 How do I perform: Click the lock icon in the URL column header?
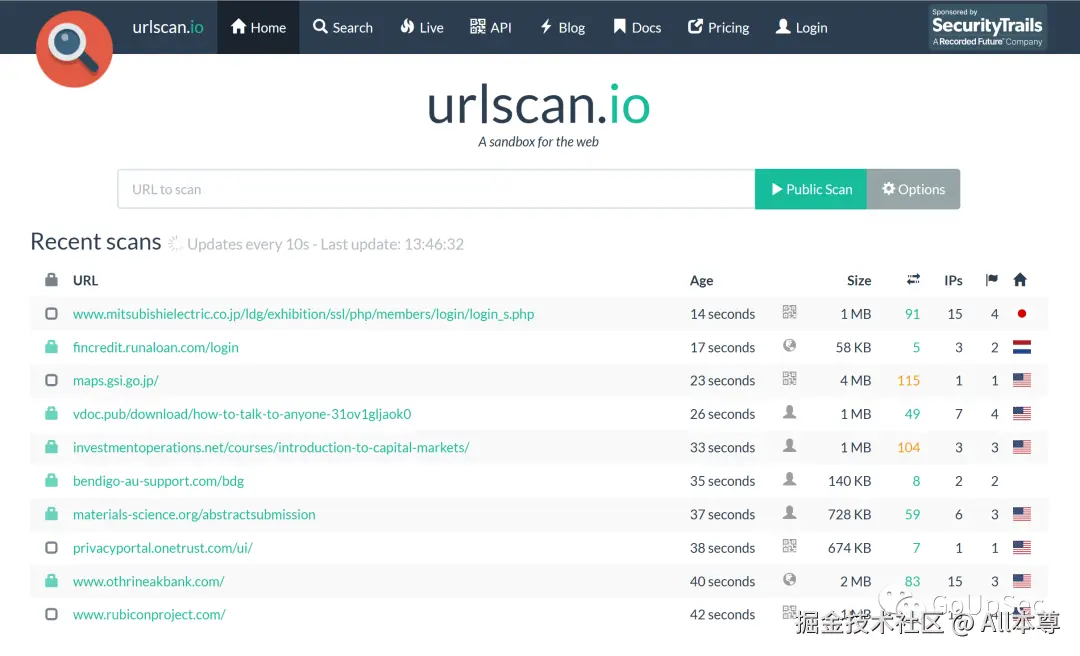pyautogui.click(x=51, y=279)
